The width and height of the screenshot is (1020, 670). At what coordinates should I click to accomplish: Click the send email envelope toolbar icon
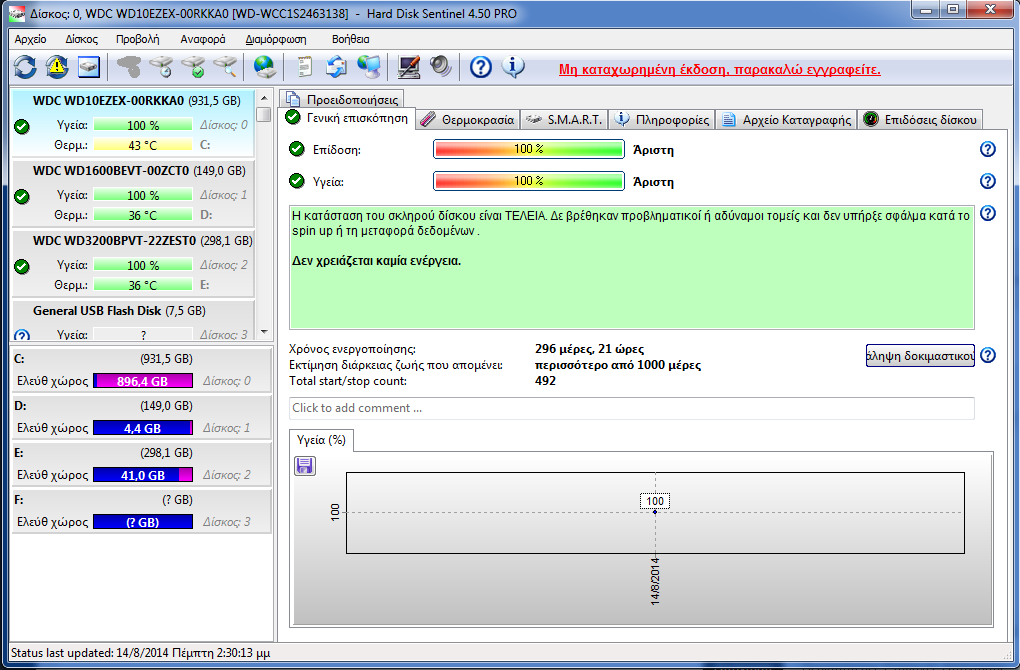336,66
